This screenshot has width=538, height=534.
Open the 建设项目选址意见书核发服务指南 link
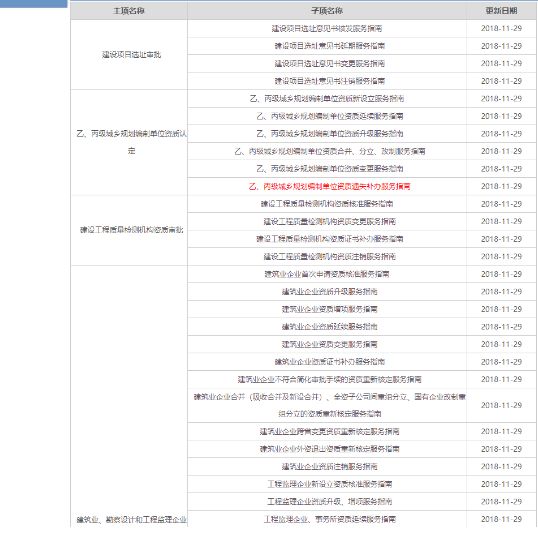pyautogui.click(x=327, y=28)
